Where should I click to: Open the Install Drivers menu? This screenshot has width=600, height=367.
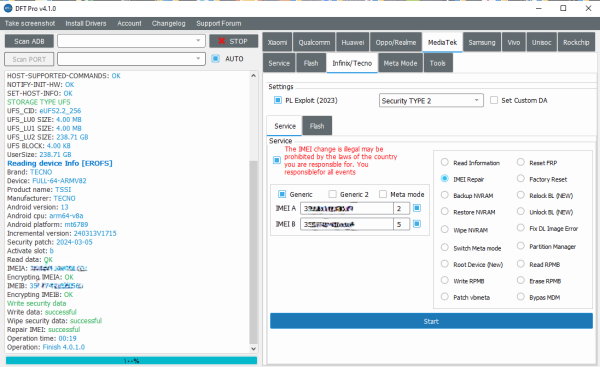86,23
